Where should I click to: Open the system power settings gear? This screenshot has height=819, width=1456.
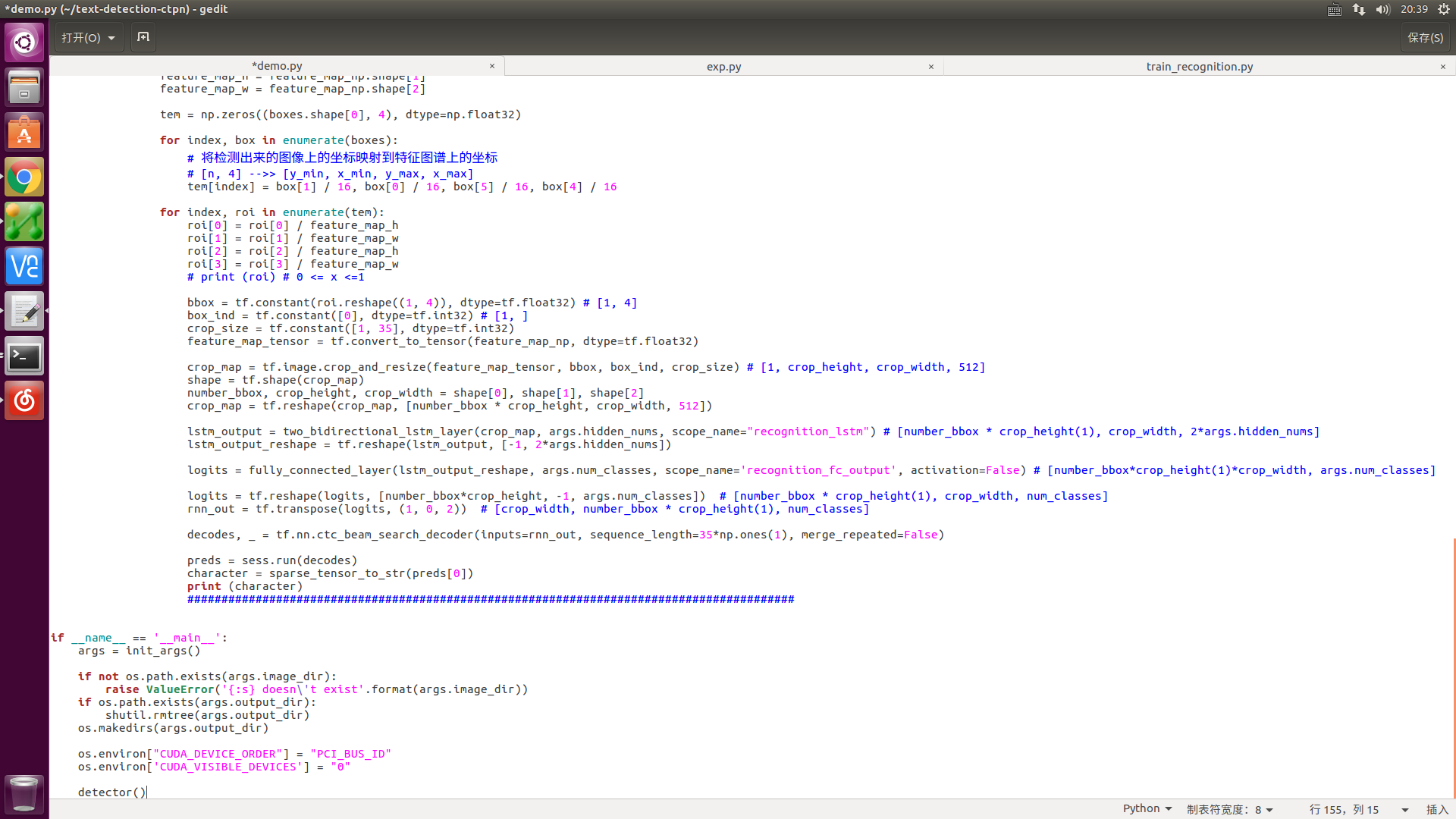point(1444,9)
